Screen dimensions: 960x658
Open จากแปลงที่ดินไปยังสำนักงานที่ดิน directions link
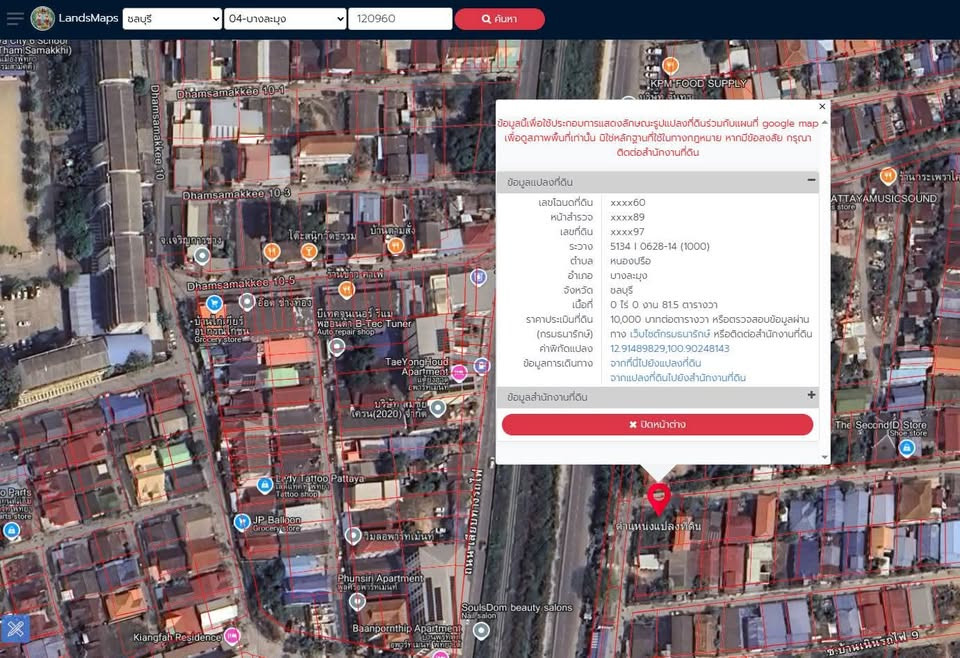(678, 378)
